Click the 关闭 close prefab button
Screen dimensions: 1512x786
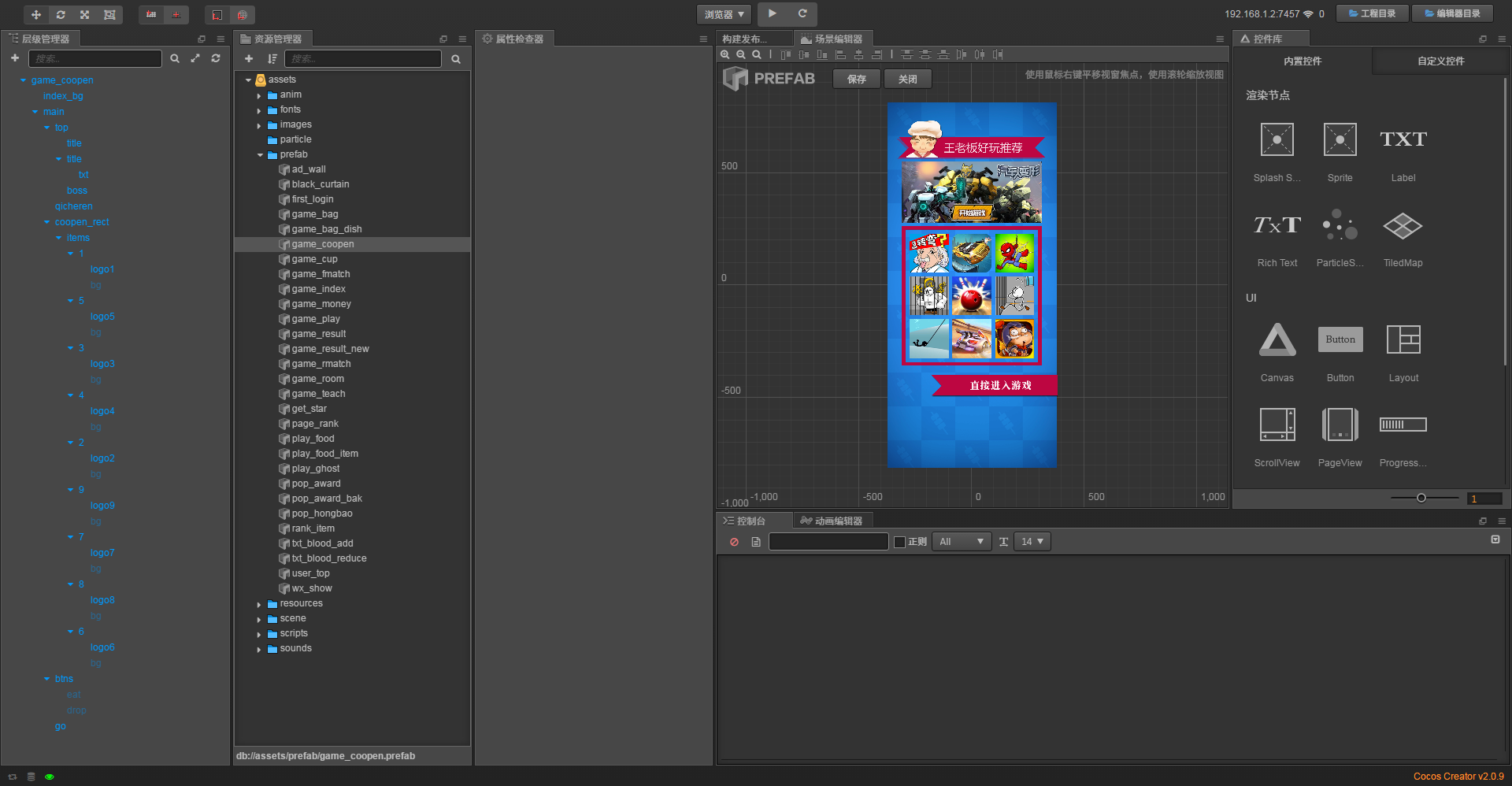click(x=908, y=79)
